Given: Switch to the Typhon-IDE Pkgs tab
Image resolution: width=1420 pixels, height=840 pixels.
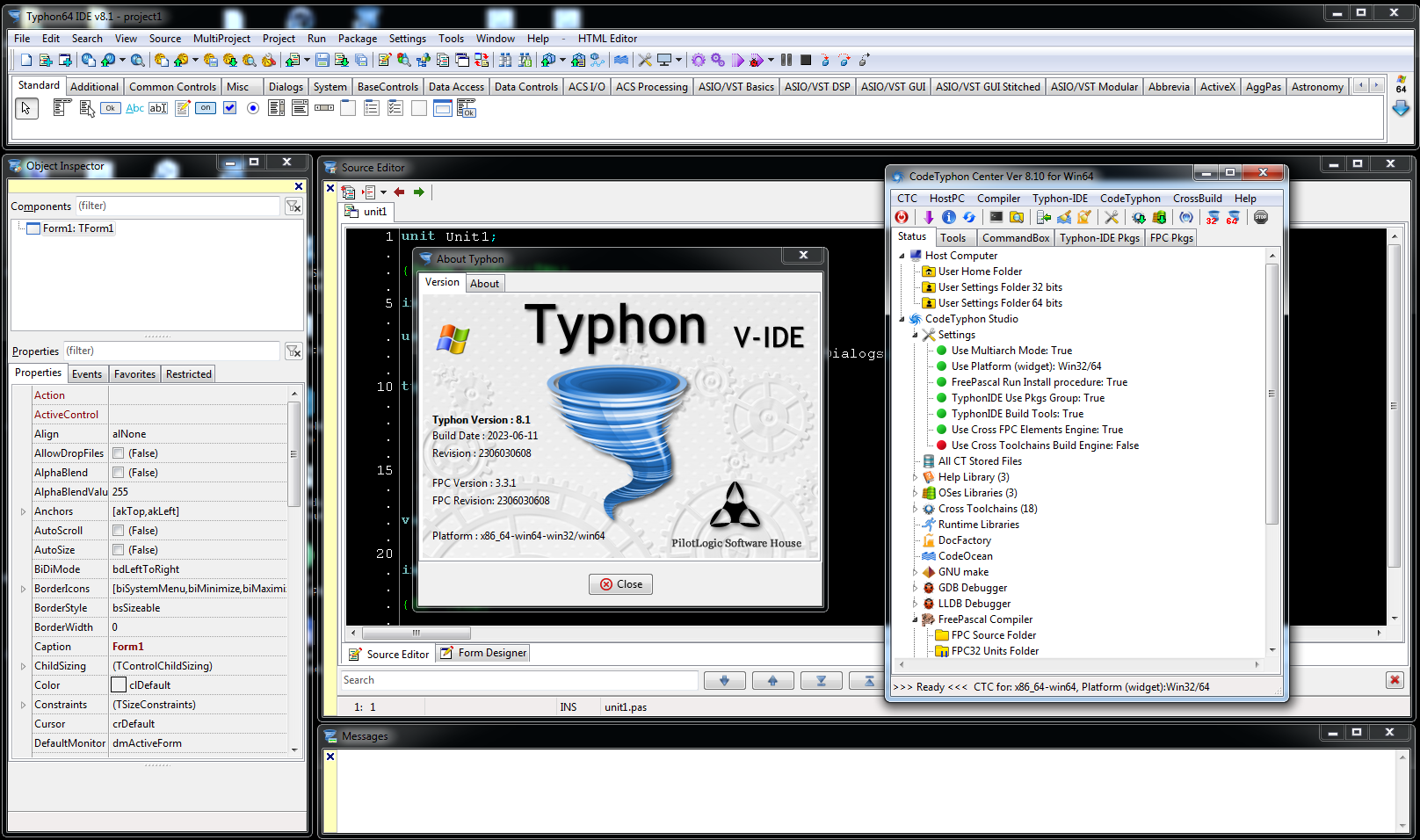Looking at the screenshot, I should click(1099, 238).
